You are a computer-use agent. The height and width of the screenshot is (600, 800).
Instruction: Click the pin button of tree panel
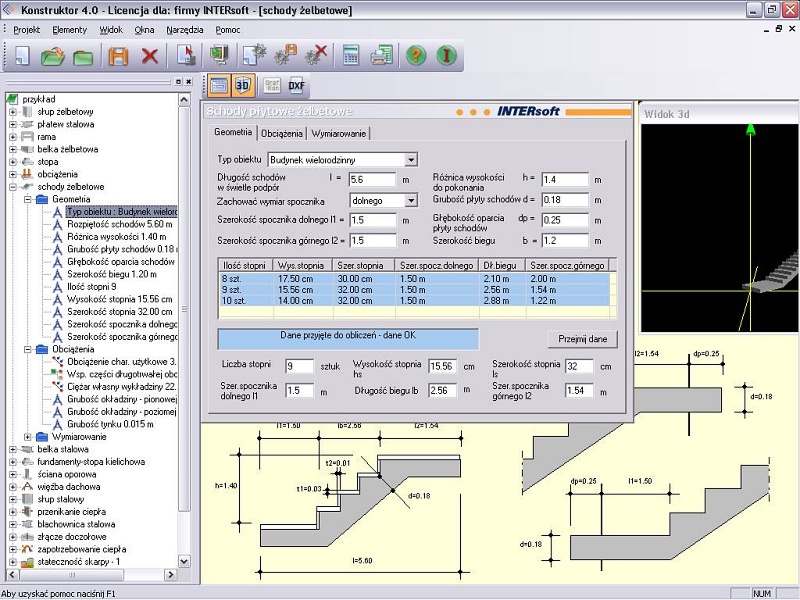(x=178, y=82)
